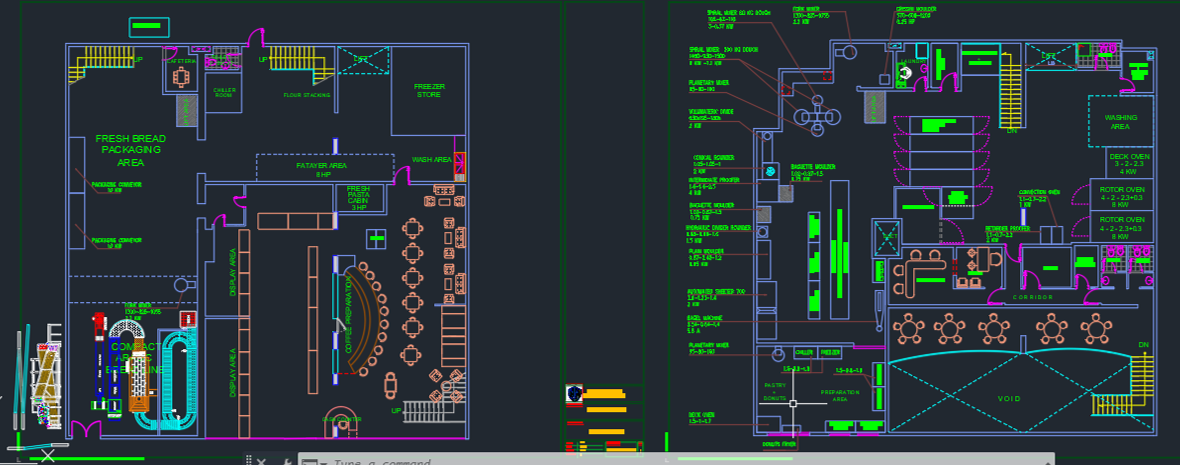Pick the CHILLER ROOM label
The height and width of the screenshot is (465, 1180).
pyautogui.click(x=223, y=93)
